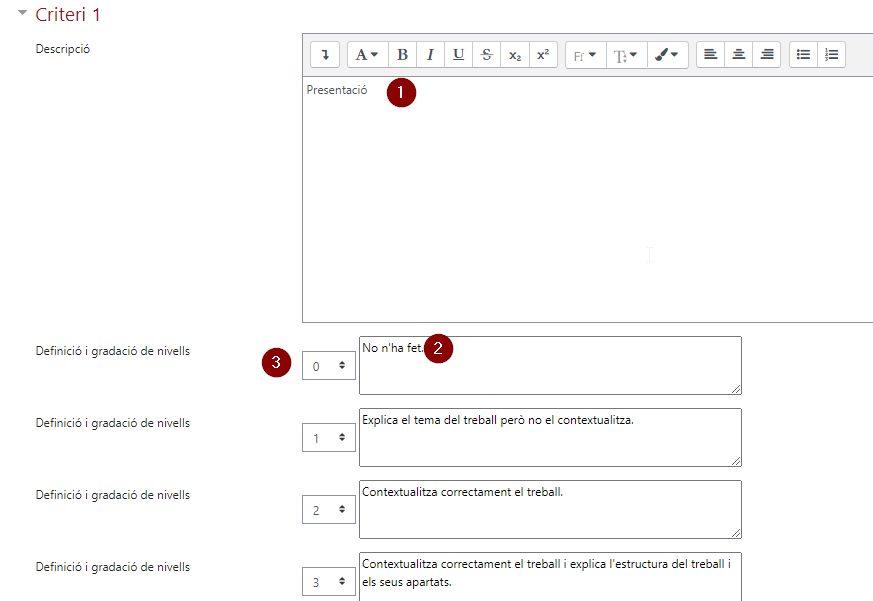Screen dimensions: 873x601
Task: Click the Descripció label
Action: 63,49
